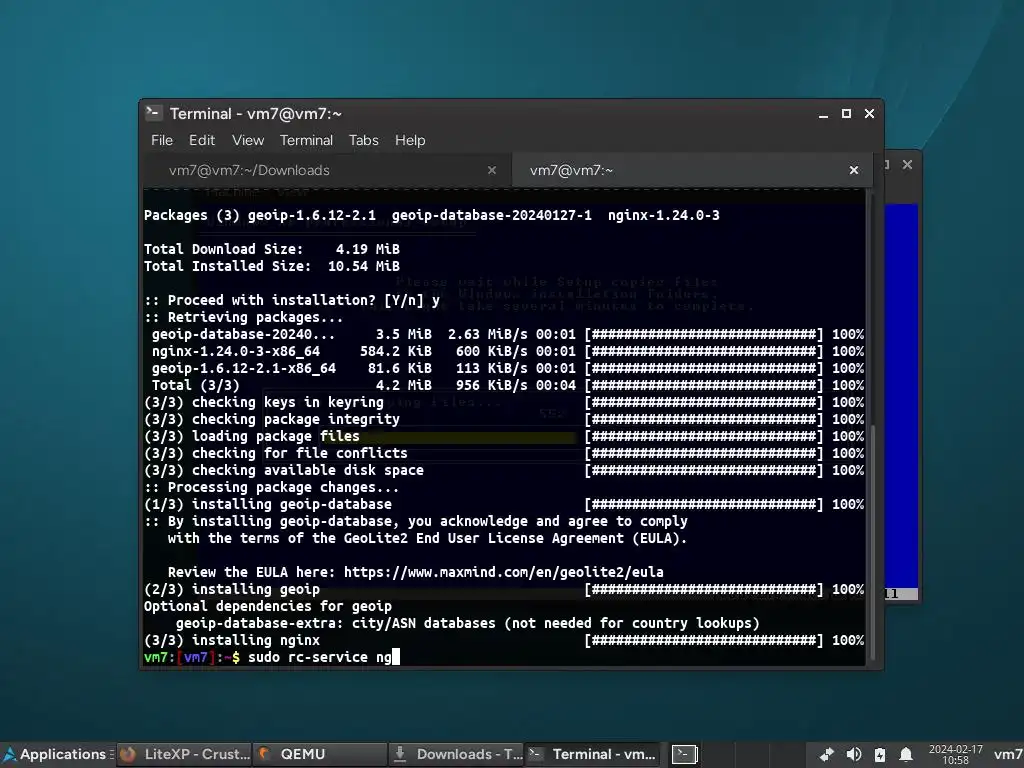Click the date and time clock
Viewport: 1024px width, 768px height.
point(955,754)
